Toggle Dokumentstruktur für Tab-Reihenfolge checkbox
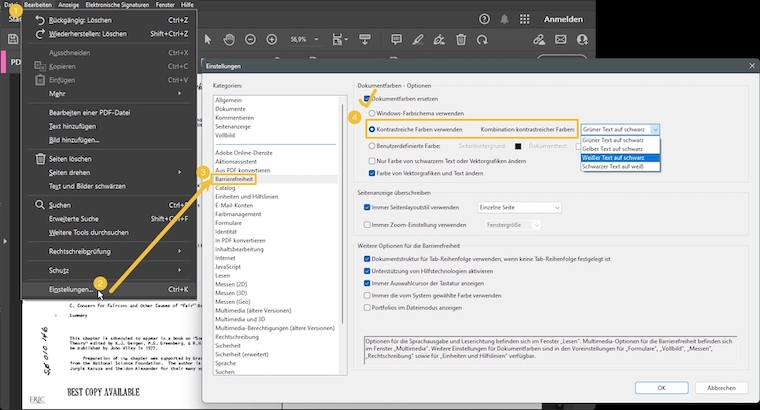760x410 pixels. click(367, 259)
